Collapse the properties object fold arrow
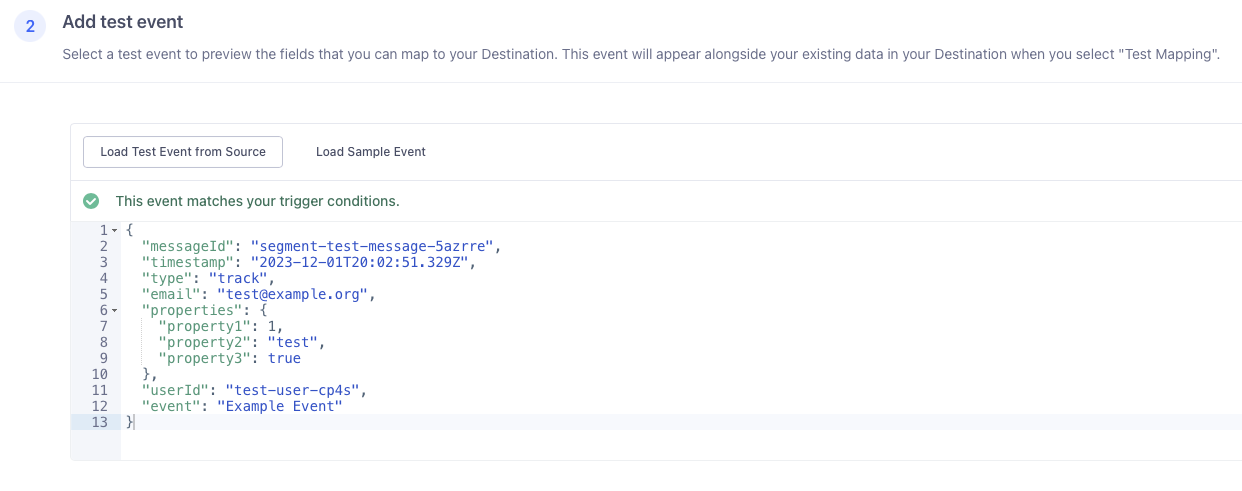The width and height of the screenshot is (1242, 491). click(114, 311)
